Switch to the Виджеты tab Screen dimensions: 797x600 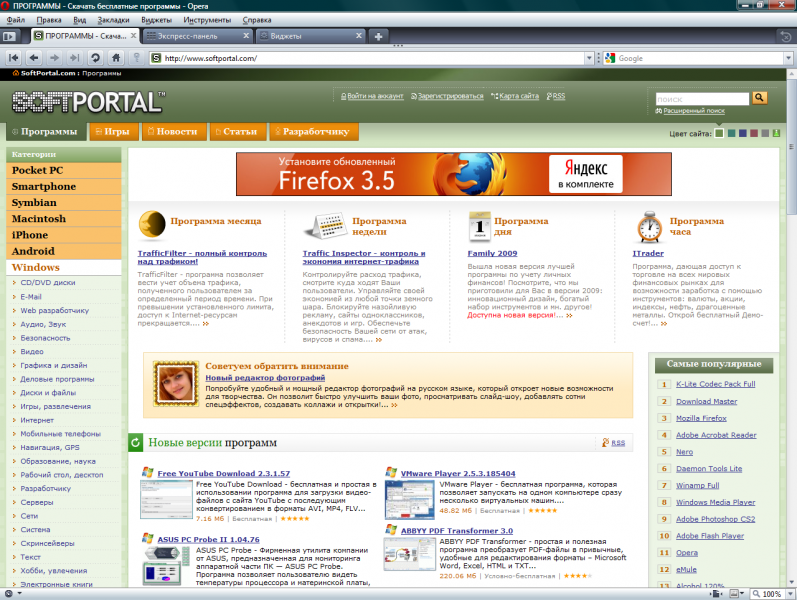(x=310, y=36)
